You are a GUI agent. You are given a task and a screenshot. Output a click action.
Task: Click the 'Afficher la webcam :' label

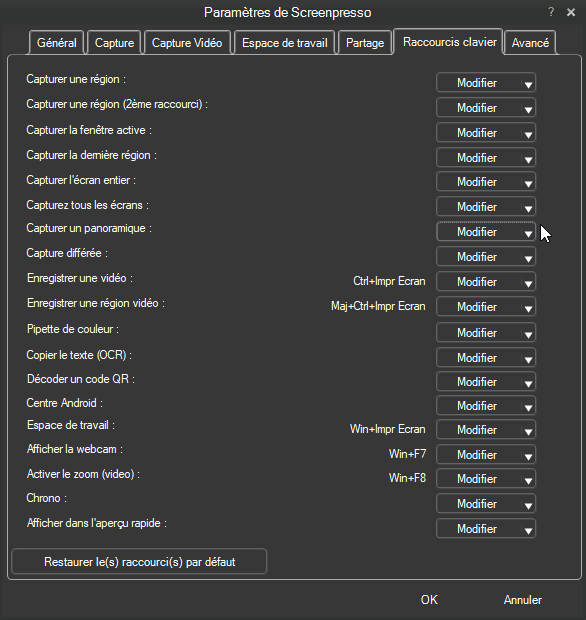(x=75, y=449)
